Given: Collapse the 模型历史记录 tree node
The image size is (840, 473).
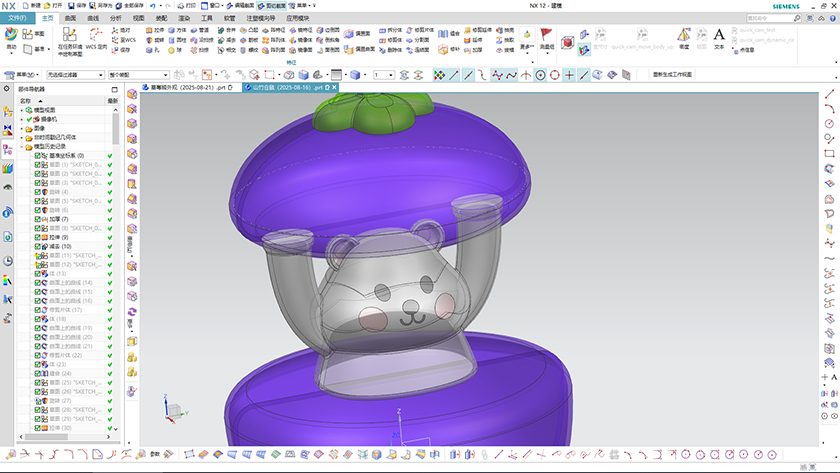Looking at the screenshot, I should coord(22,146).
